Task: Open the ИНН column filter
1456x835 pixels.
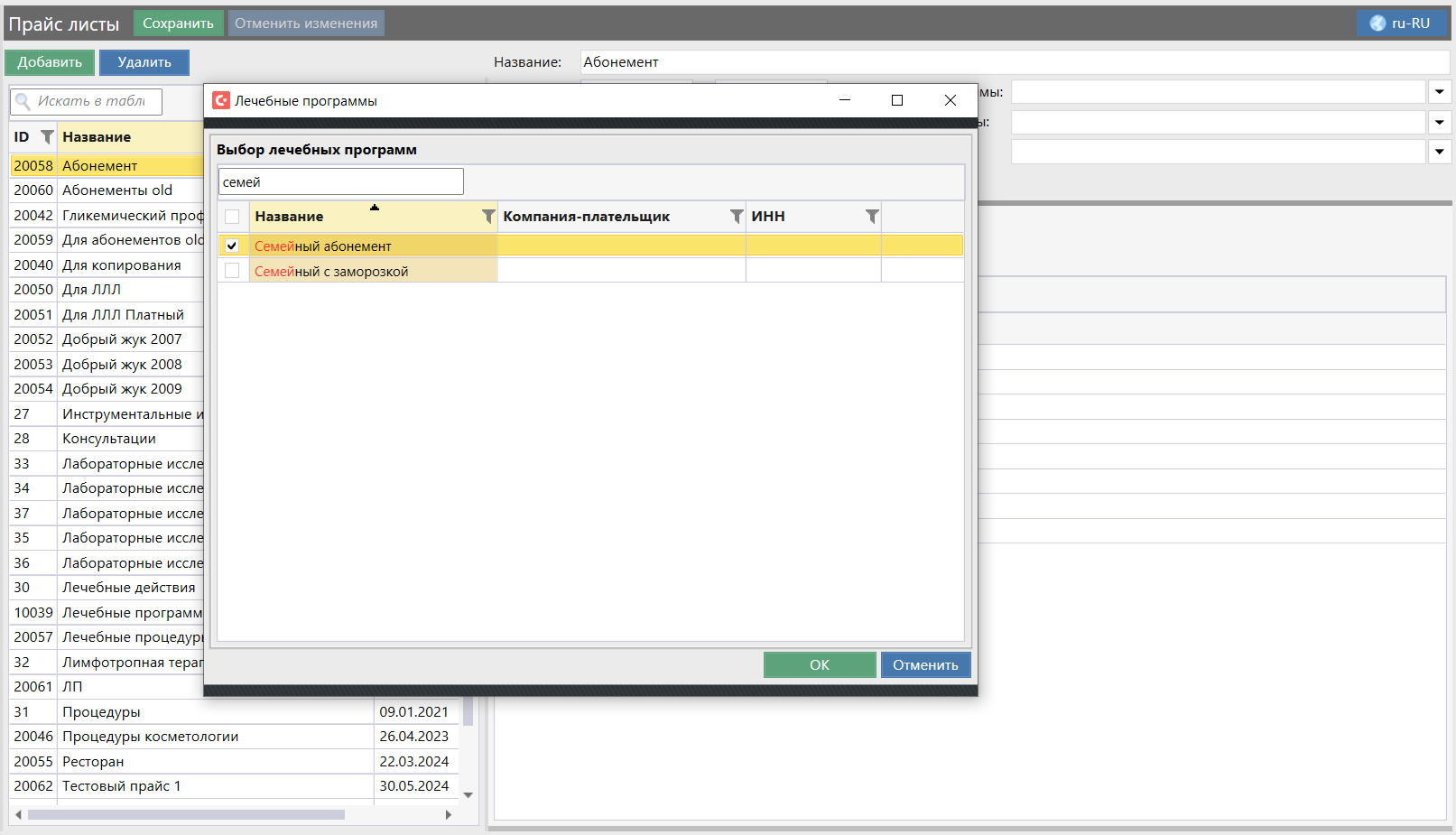Action: click(872, 217)
